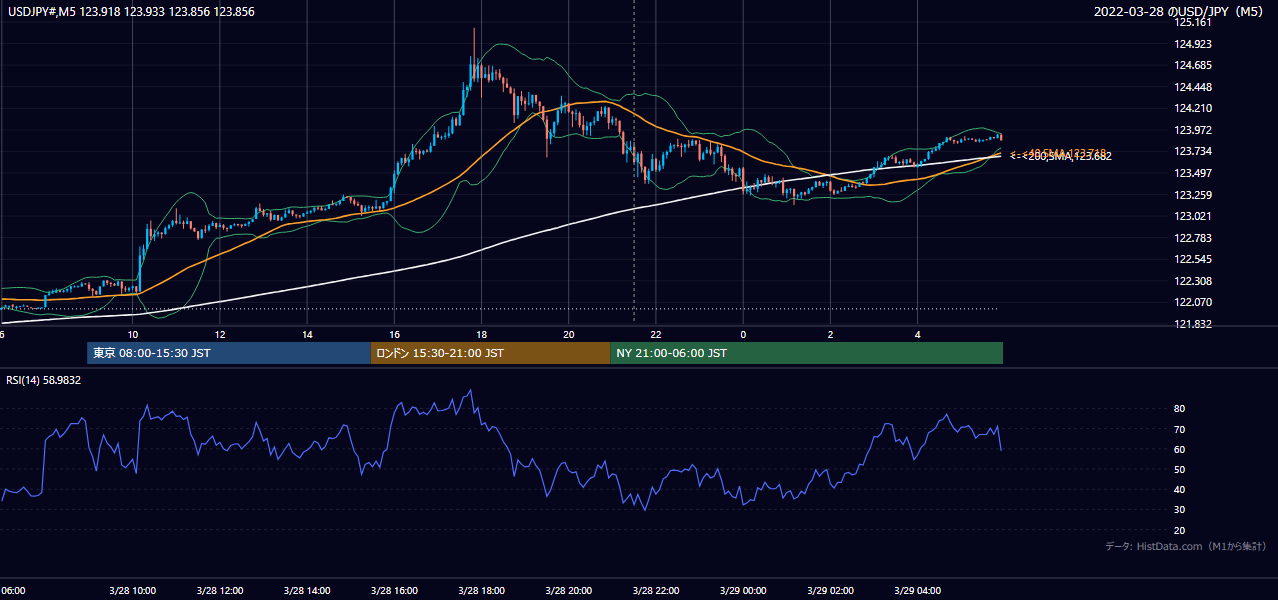Click hour label 12 on chart axis

click(x=220, y=334)
